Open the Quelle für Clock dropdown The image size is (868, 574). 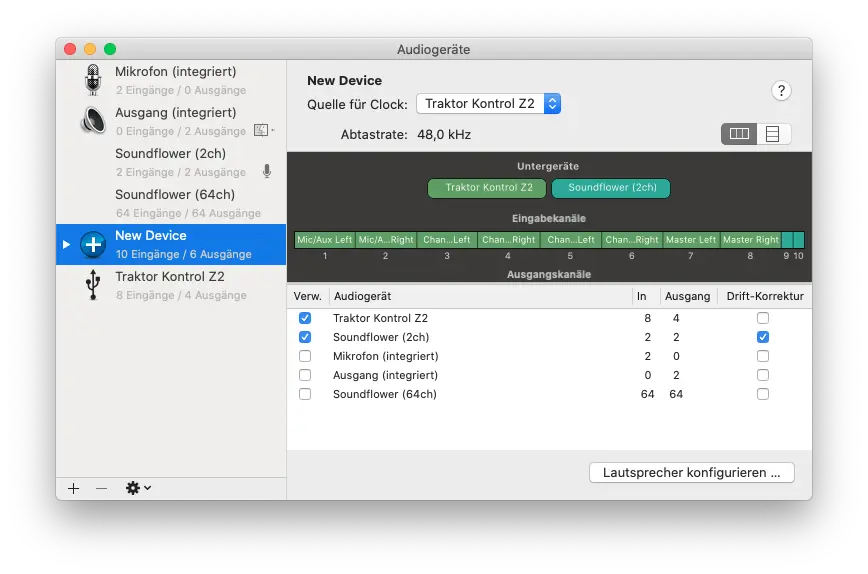click(488, 104)
